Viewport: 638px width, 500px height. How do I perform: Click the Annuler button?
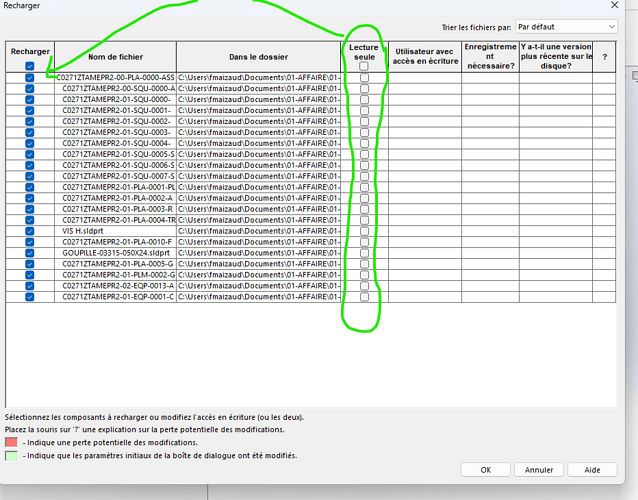(539, 470)
